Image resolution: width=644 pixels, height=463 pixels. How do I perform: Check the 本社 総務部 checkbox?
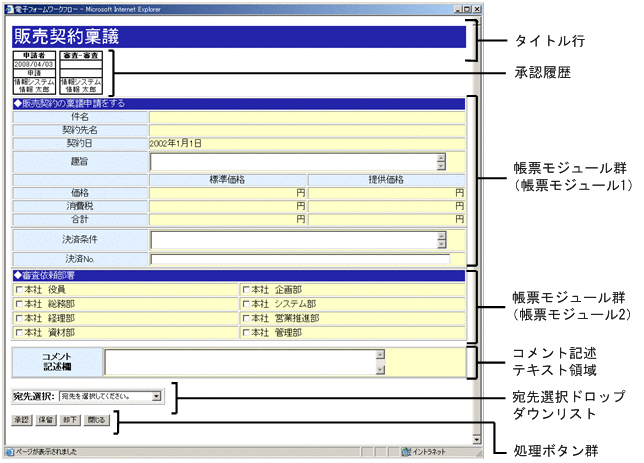[19, 304]
